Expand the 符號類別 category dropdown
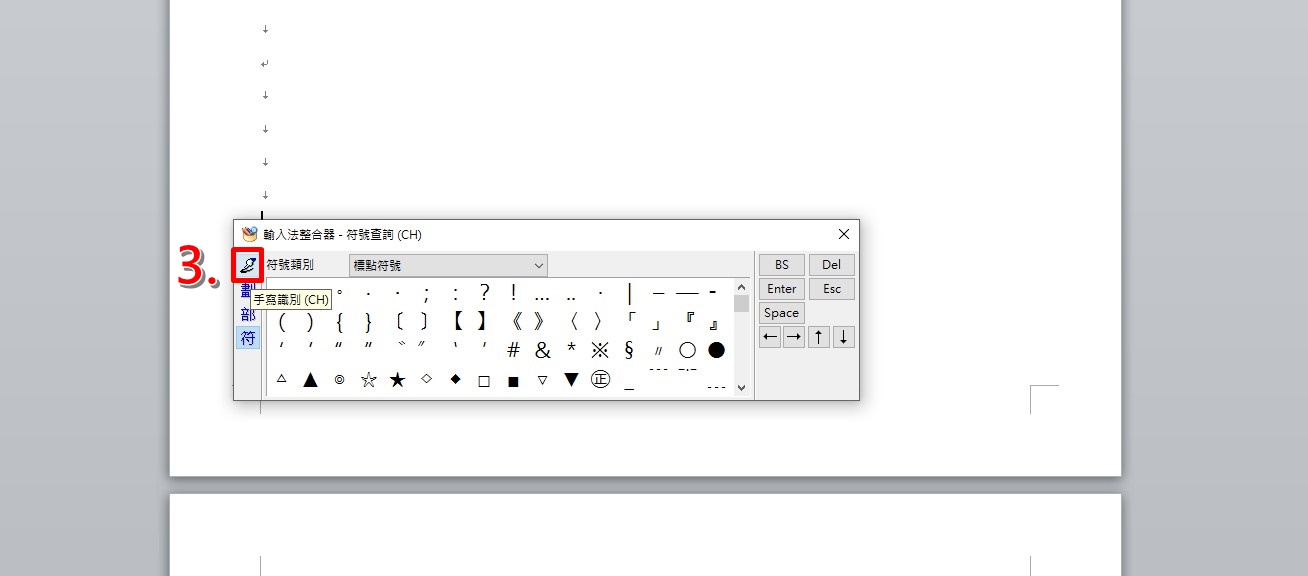1308x576 pixels. point(448,265)
